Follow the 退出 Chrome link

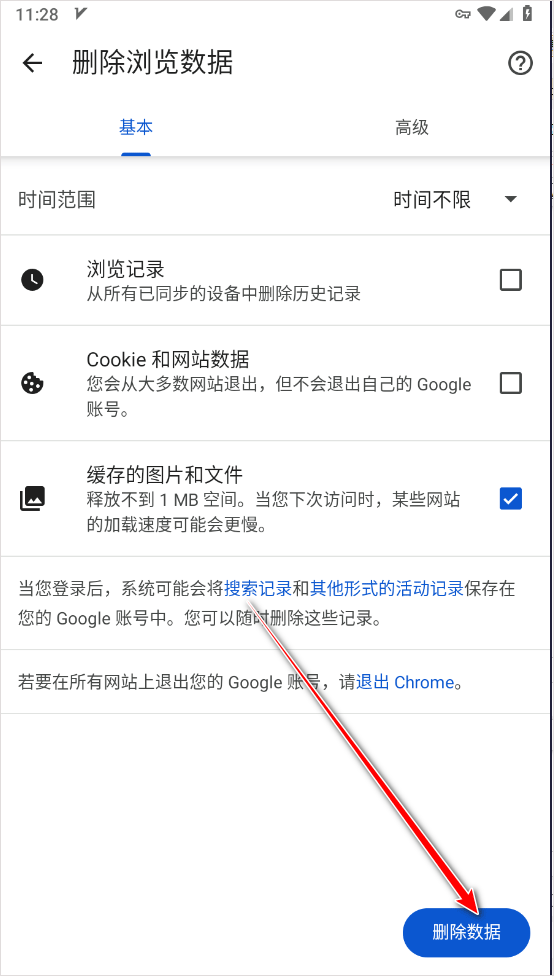(405, 682)
